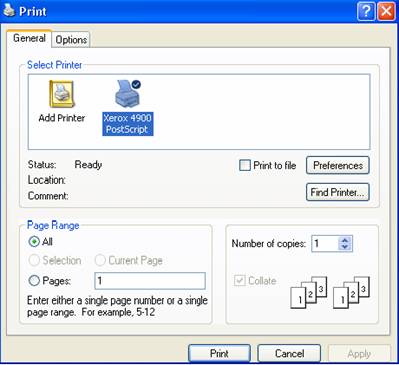The image size is (399, 365).
Task: Select the All page range radio button
Action: [34, 241]
